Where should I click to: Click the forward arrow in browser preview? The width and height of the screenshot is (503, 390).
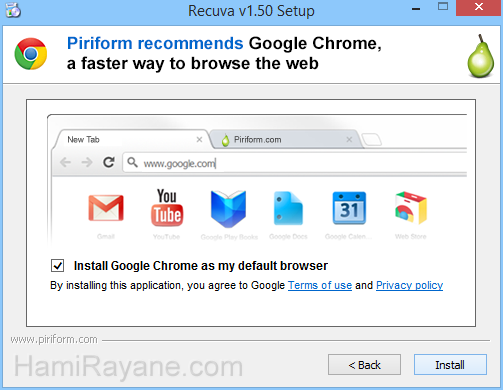point(87,163)
